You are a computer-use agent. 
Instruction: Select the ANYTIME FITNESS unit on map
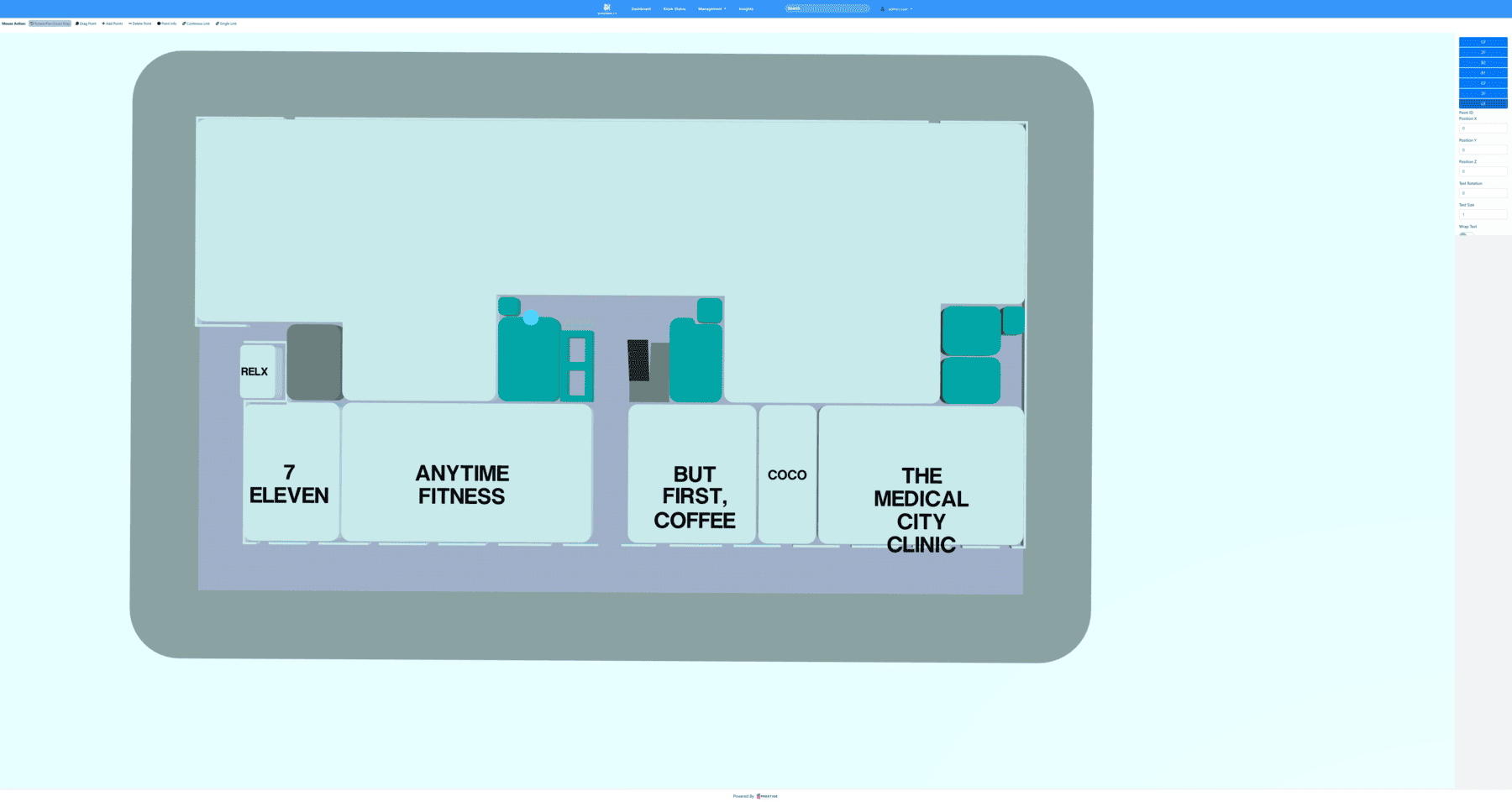(465, 472)
